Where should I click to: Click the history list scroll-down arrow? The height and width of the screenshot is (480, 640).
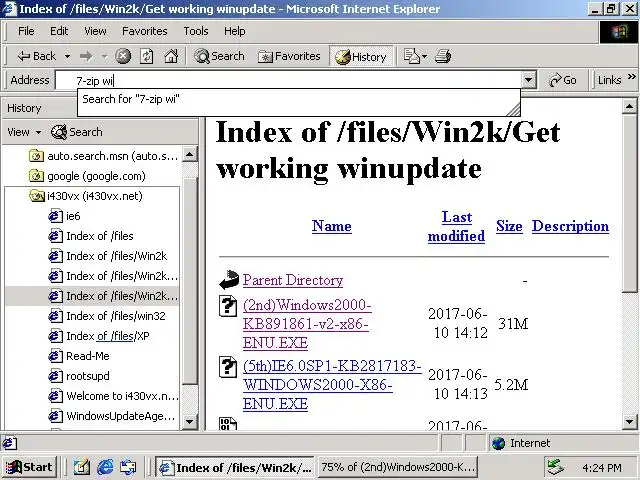point(189,421)
